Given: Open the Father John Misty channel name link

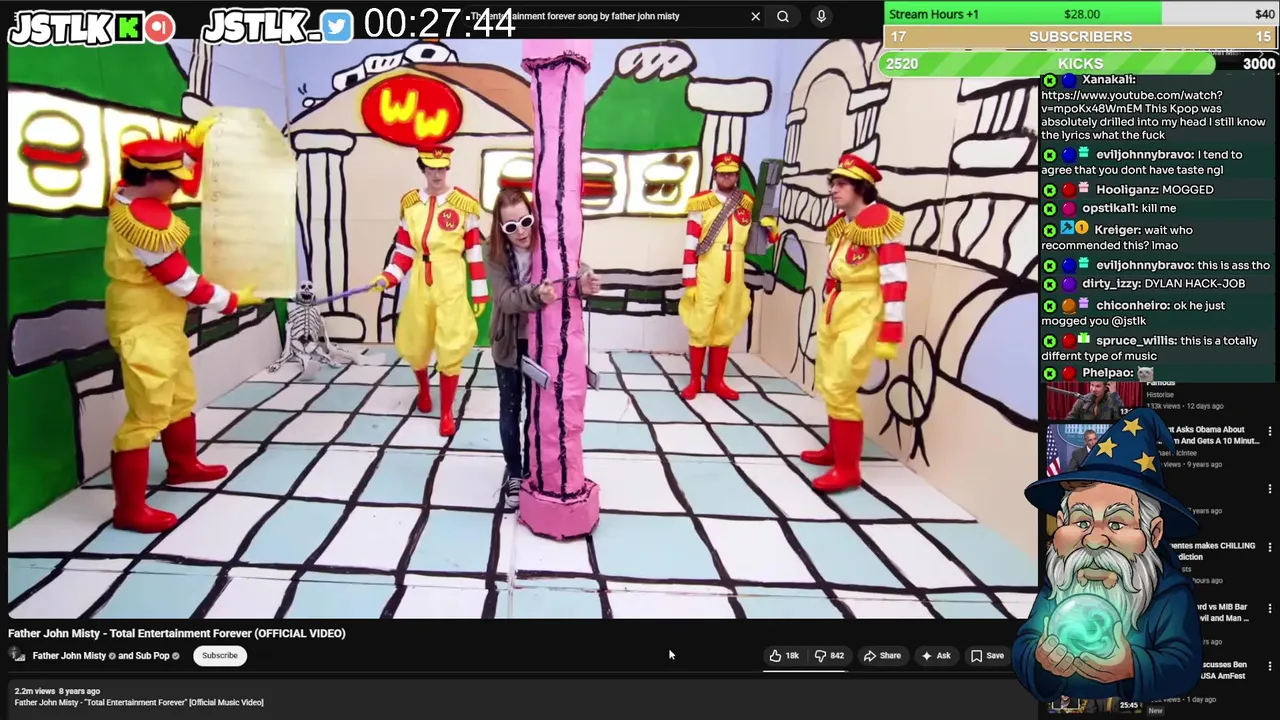Looking at the screenshot, I should click(69, 656).
